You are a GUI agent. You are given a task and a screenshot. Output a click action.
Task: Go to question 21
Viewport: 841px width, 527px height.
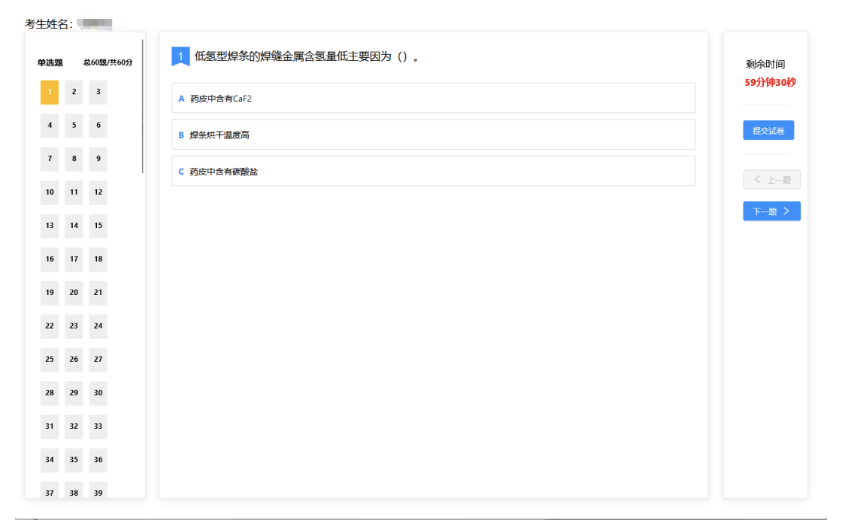point(98,293)
